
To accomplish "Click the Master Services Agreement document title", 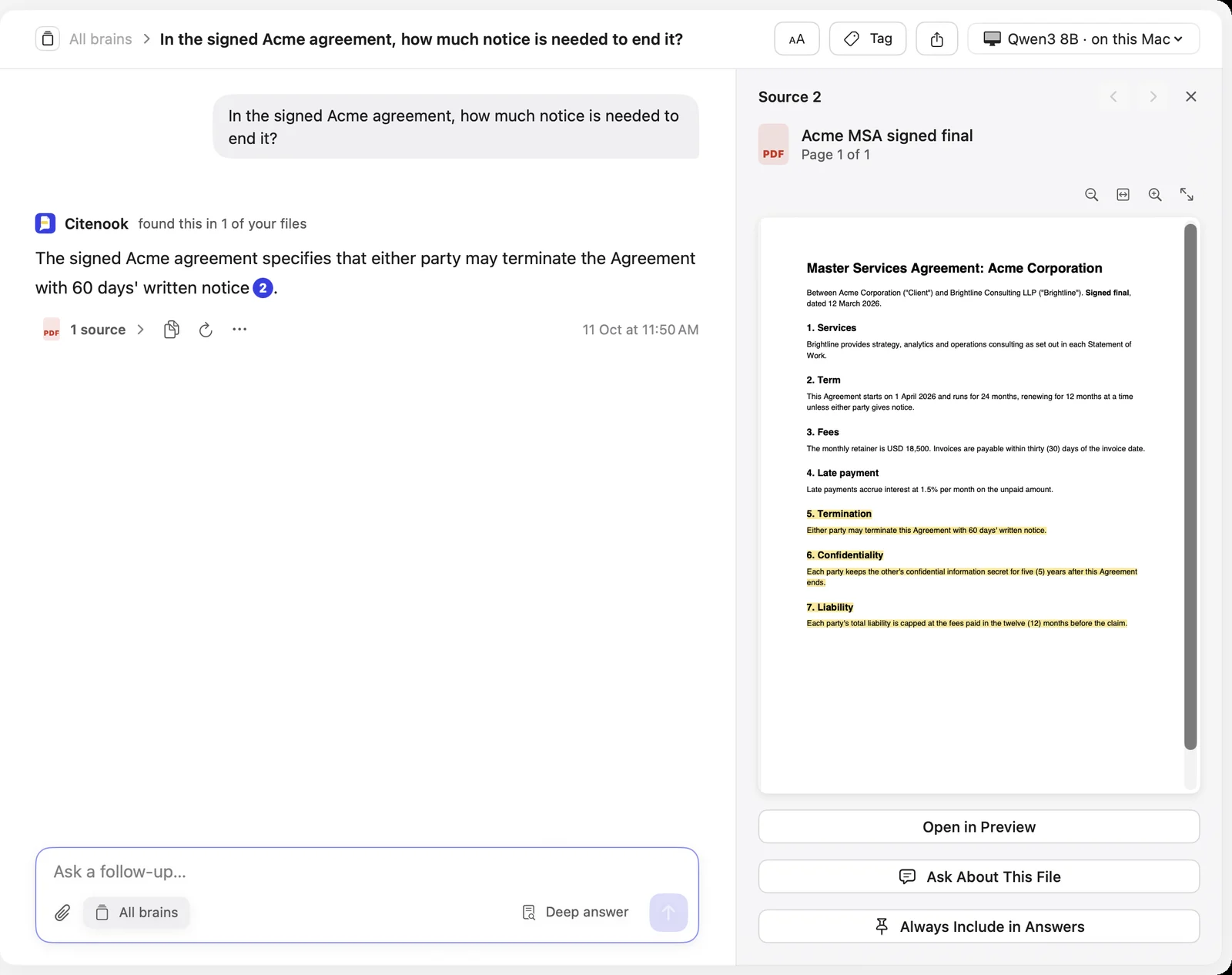I will coord(954,268).
